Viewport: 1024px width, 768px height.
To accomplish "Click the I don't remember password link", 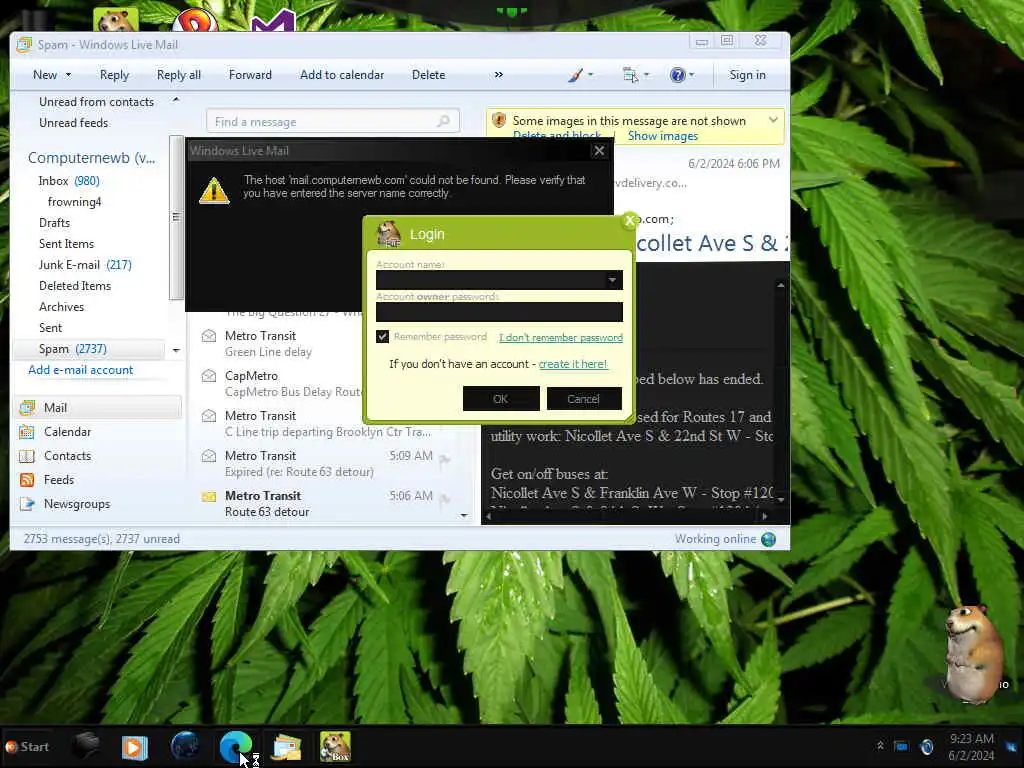I will pos(561,338).
